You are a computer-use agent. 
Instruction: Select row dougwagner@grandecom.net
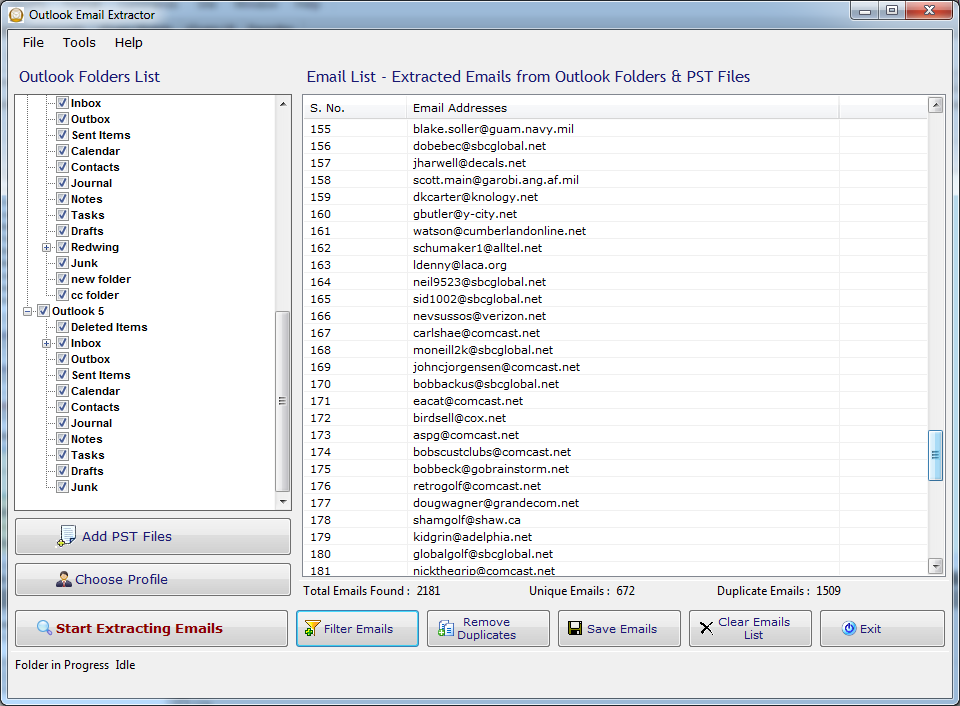(615, 503)
